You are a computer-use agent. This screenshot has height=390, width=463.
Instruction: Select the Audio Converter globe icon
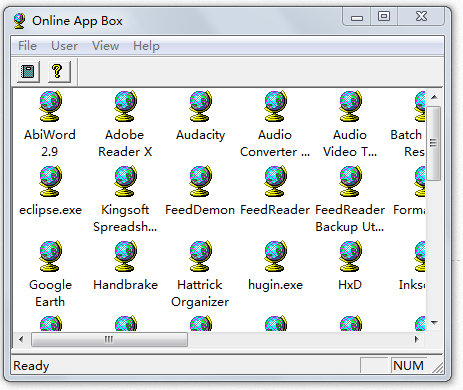click(275, 106)
